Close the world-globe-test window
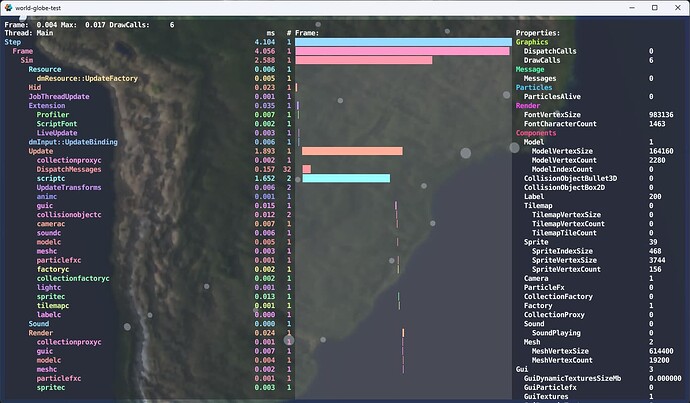Screen dimensions: 690x403 click(x=674, y=7)
